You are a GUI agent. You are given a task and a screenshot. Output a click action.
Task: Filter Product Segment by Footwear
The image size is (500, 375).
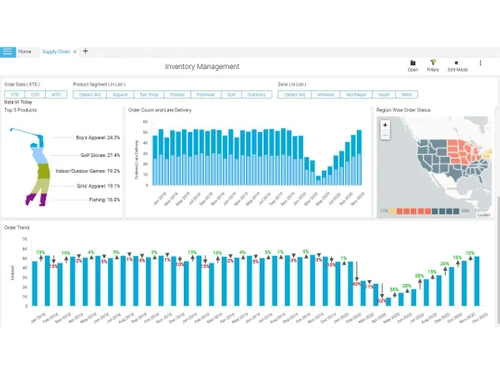pyautogui.click(x=206, y=95)
